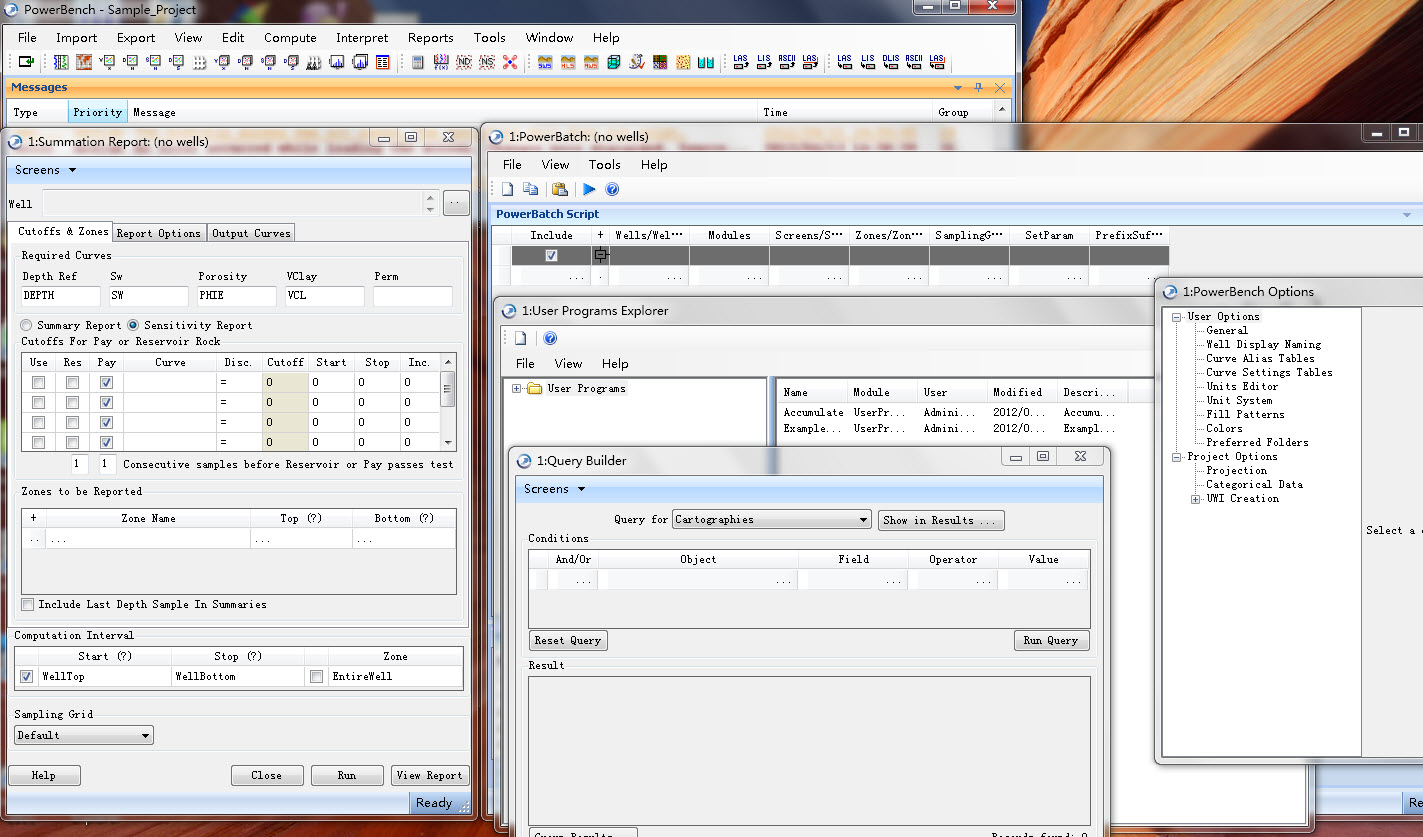
Task: Click the help icon in PowerBatch toolbar
Action: 613,189
